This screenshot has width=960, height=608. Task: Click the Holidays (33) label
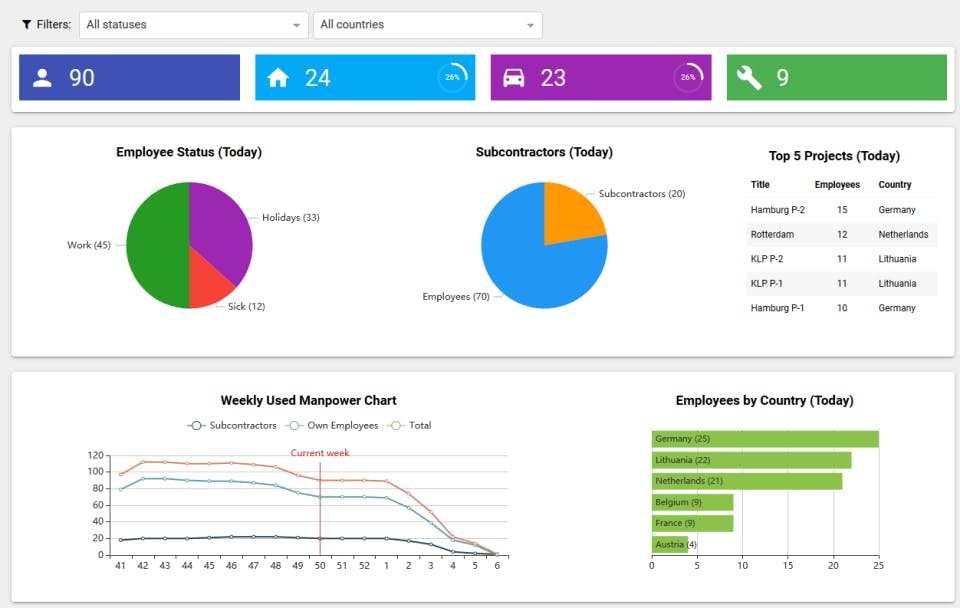click(x=291, y=217)
